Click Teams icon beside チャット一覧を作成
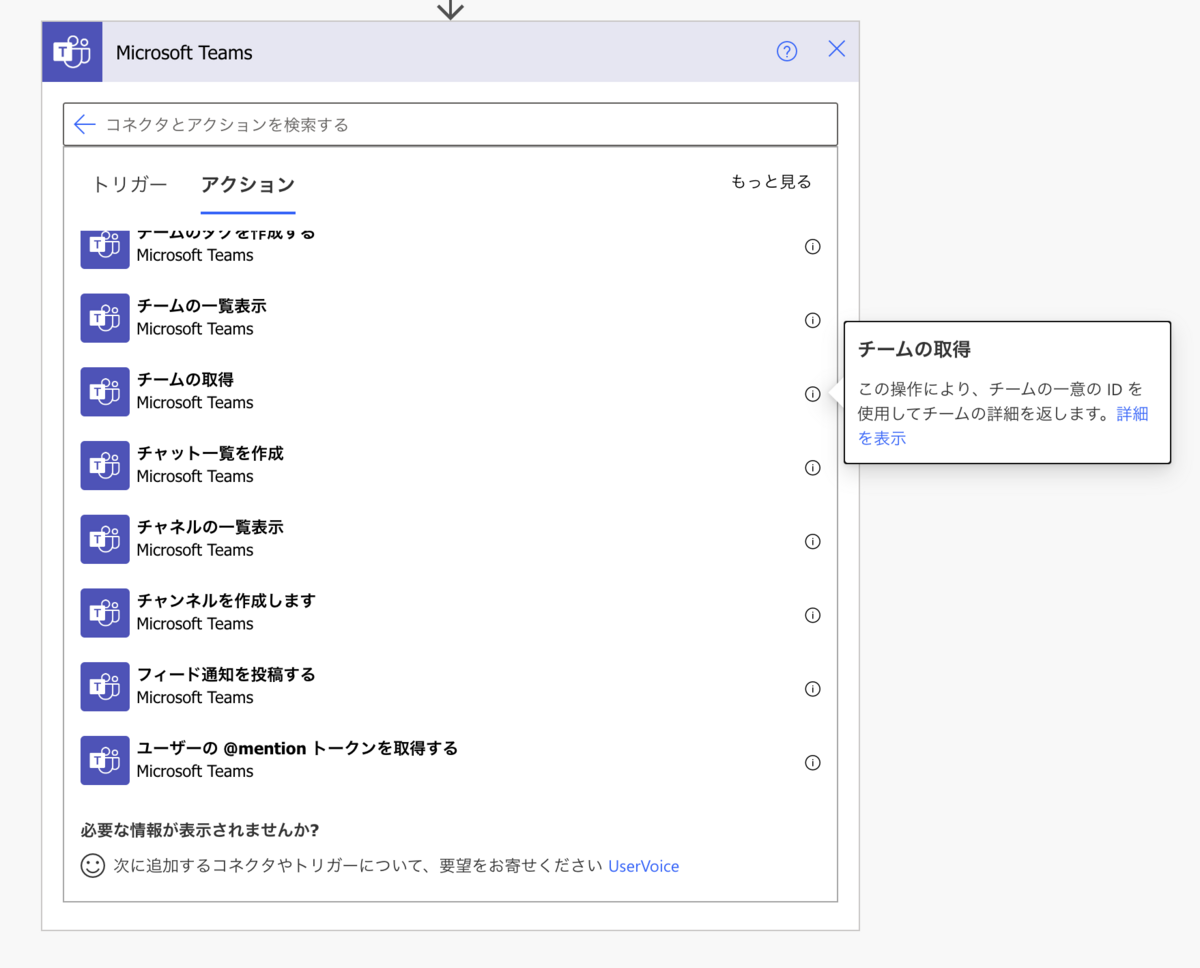 click(105, 466)
